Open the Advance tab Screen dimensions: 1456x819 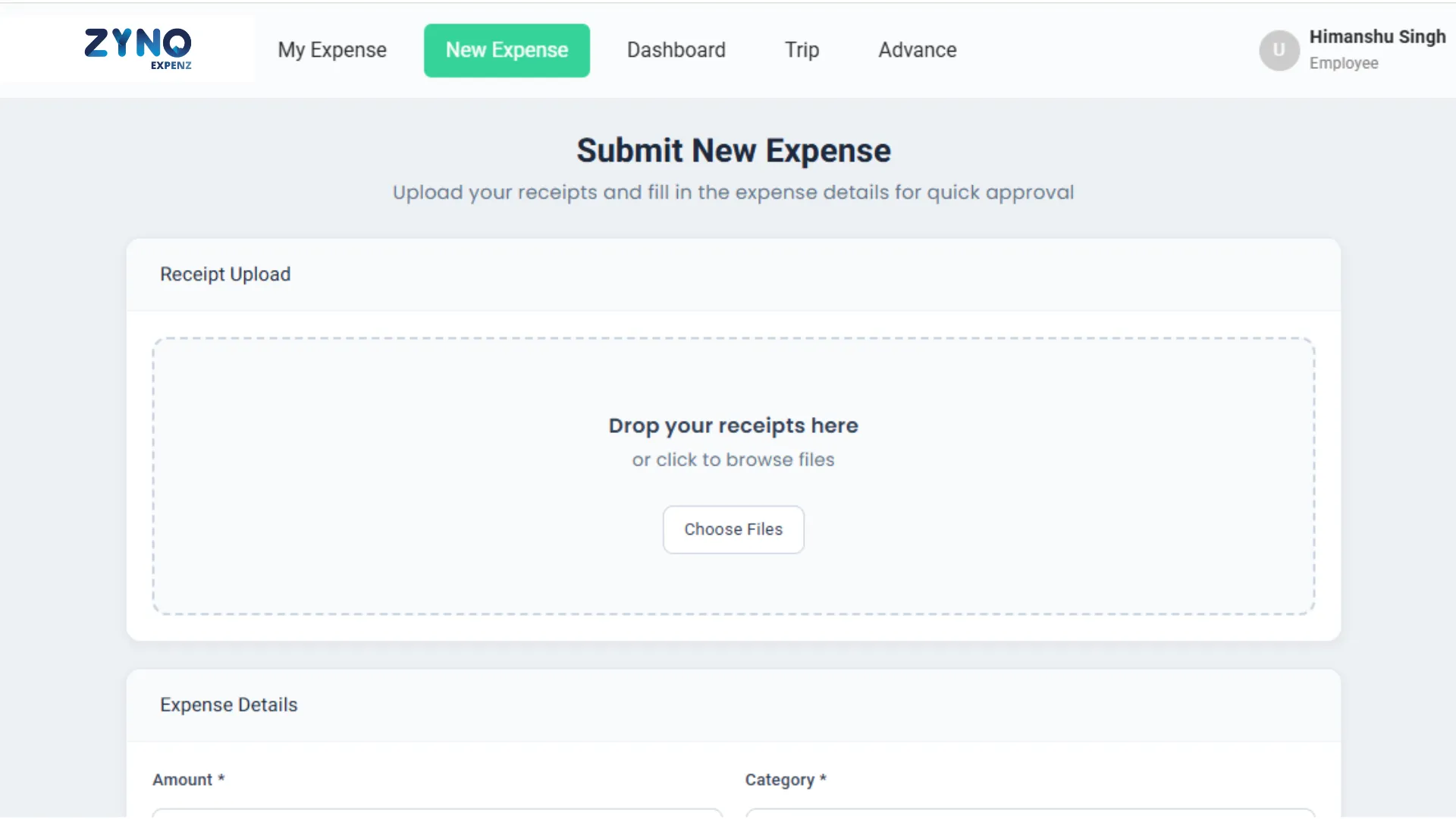(x=917, y=50)
